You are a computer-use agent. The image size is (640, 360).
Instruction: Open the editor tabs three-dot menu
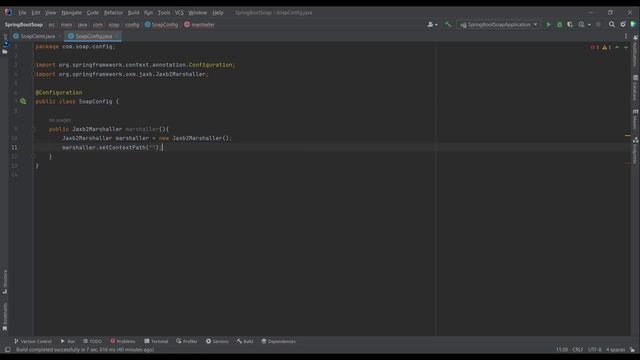[626, 36]
